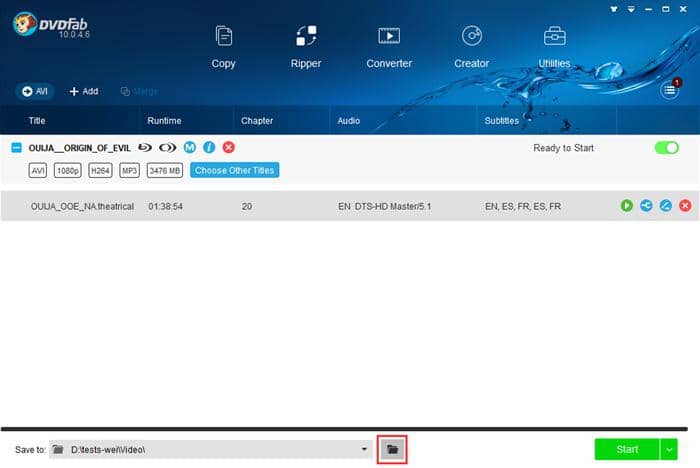Minimize the DVDFab window
700x468 pixels.
tap(648, 9)
